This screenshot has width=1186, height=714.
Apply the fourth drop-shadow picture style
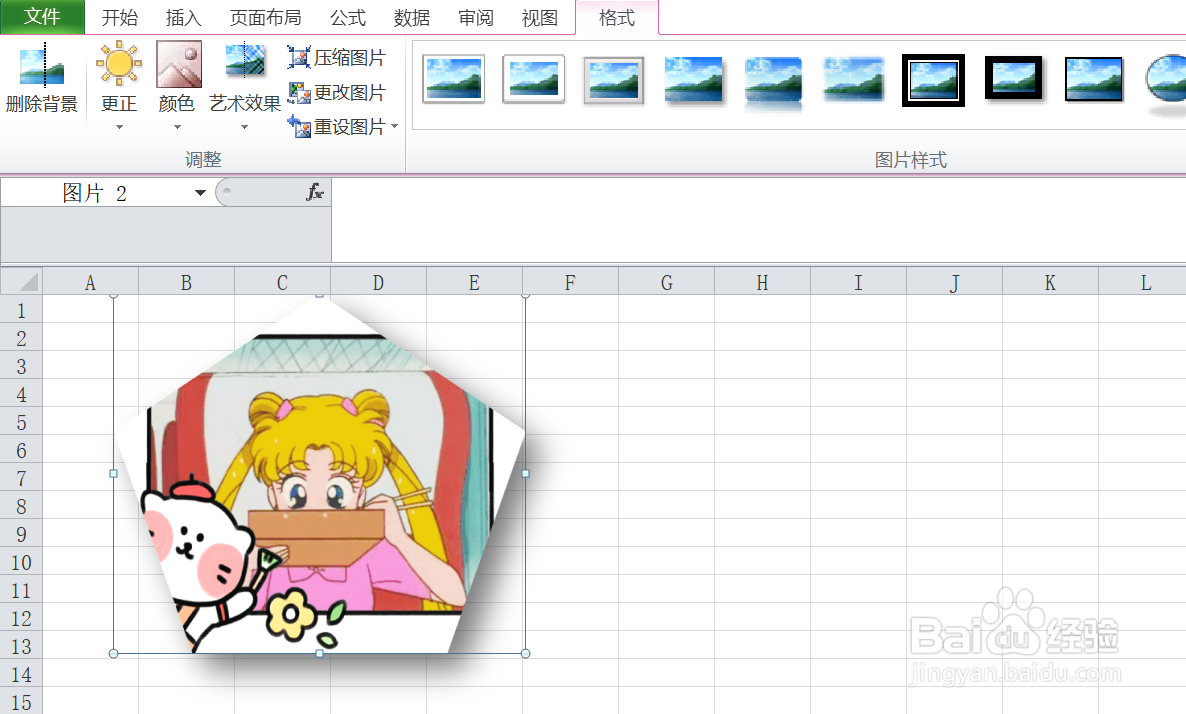(694, 79)
